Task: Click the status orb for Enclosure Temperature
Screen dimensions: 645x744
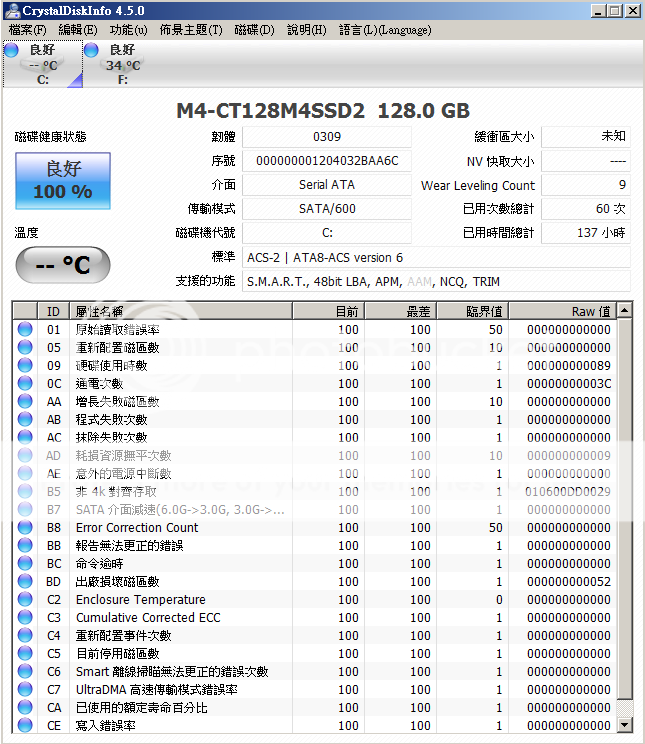Action: coord(25,599)
